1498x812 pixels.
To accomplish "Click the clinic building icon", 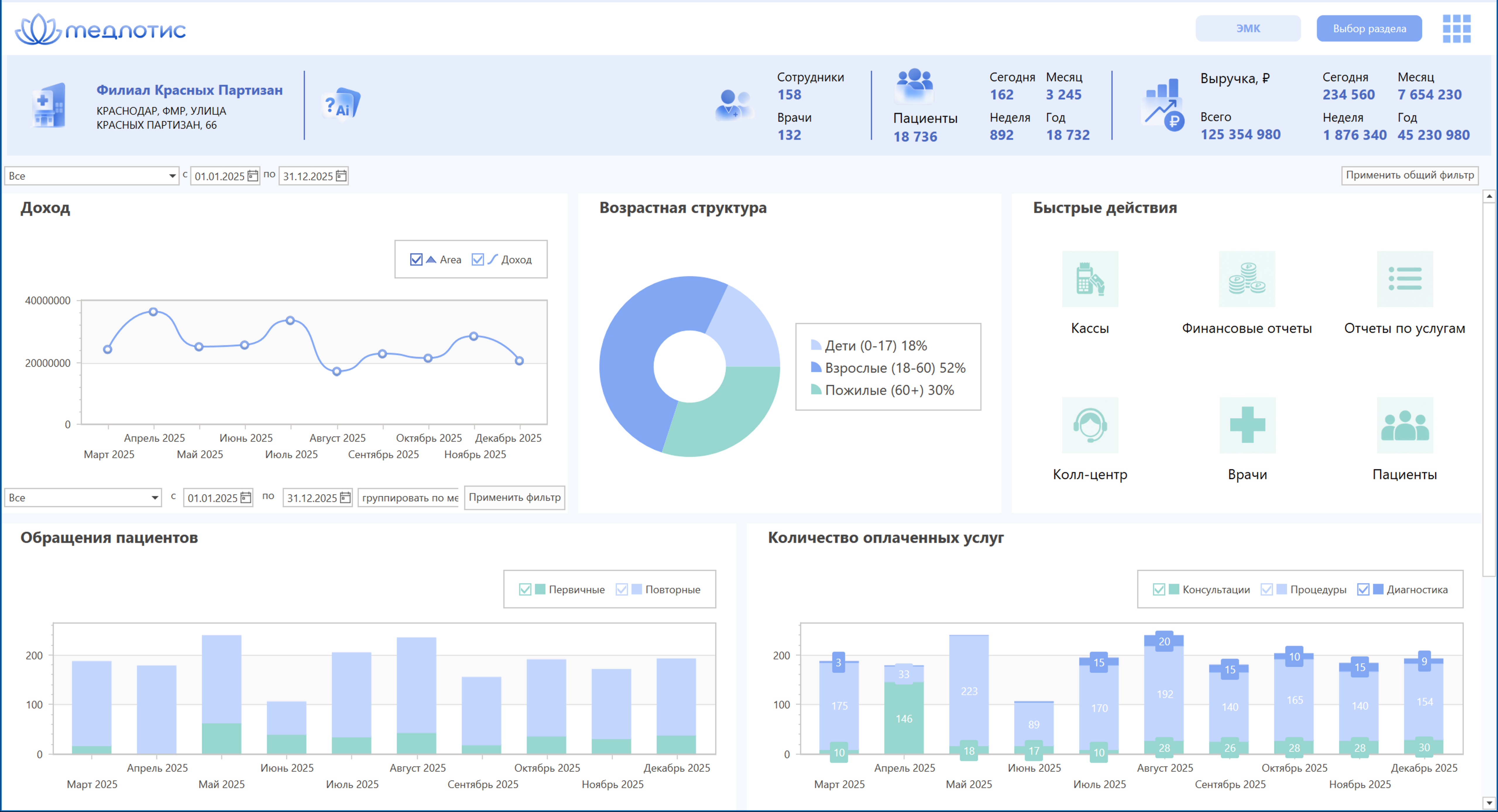I will (x=49, y=105).
